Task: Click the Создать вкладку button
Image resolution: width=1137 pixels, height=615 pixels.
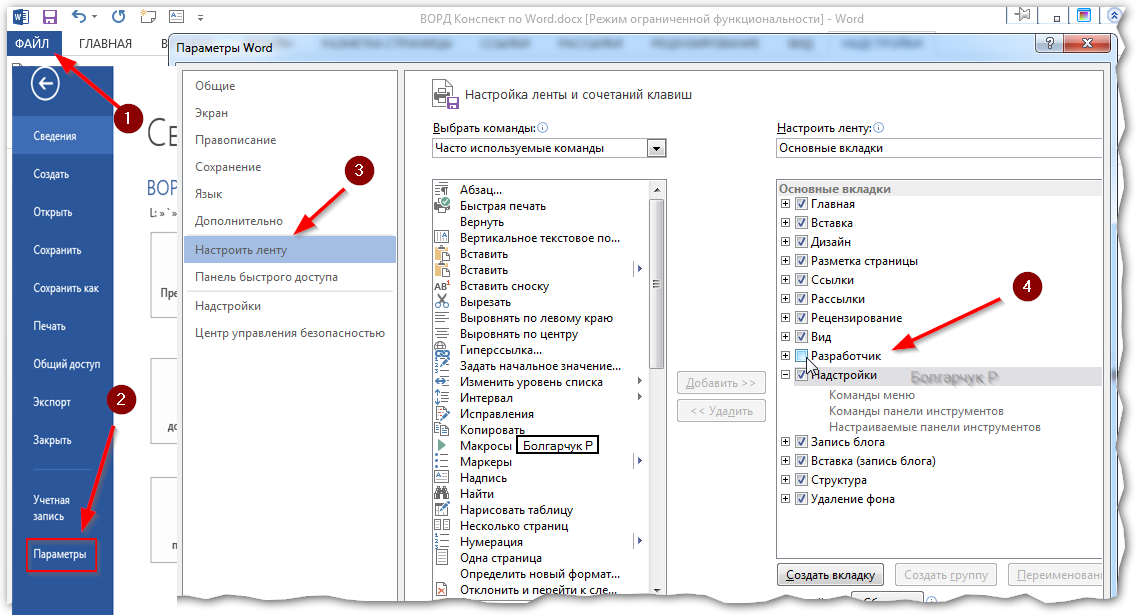Action: 830,574
